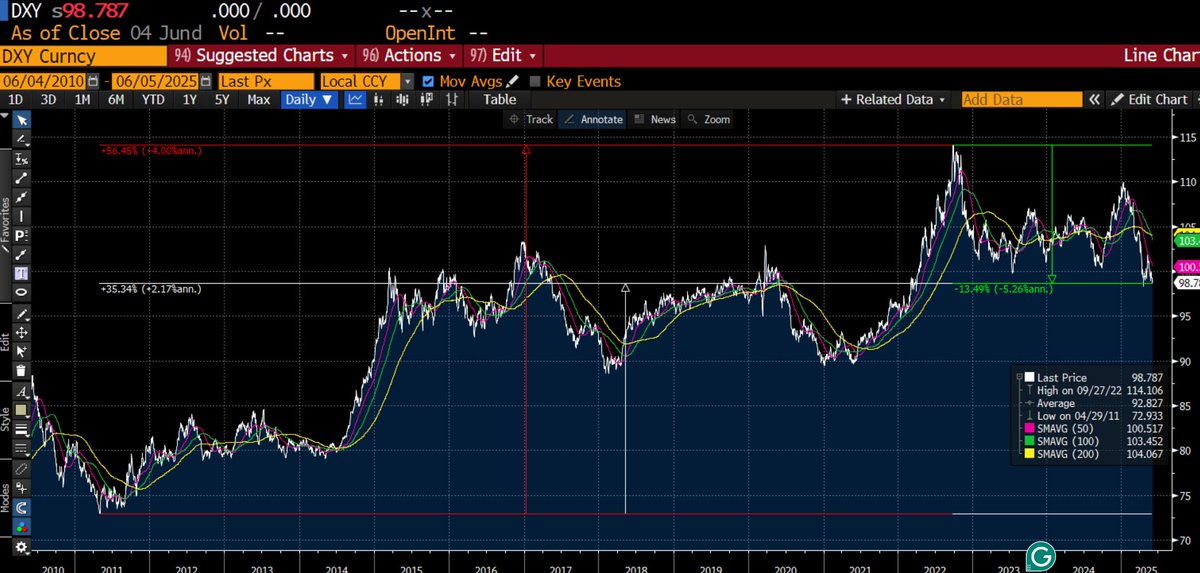Click the -13.49% green annotation label
Image resolution: width=1200 pixels, height=573 pixels.
(1003, 290)
